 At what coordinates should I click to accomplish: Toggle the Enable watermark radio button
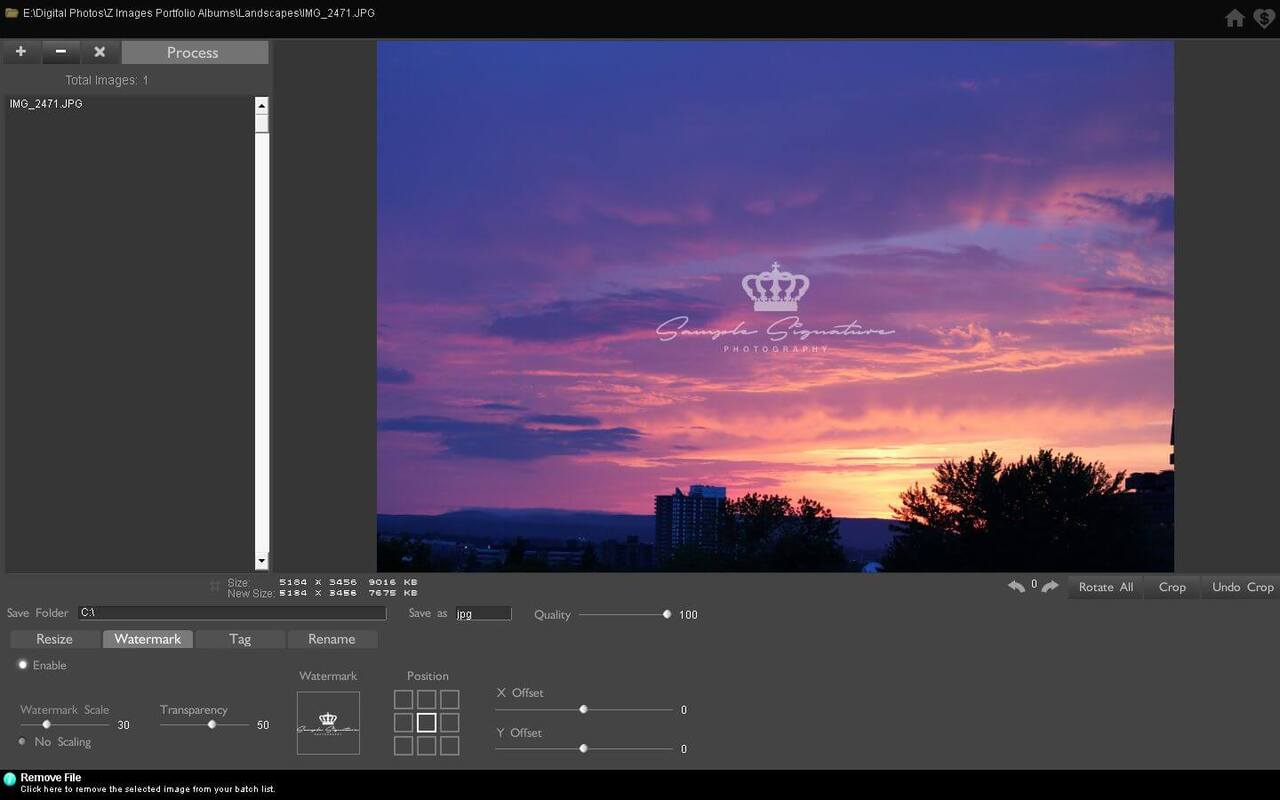22,664
